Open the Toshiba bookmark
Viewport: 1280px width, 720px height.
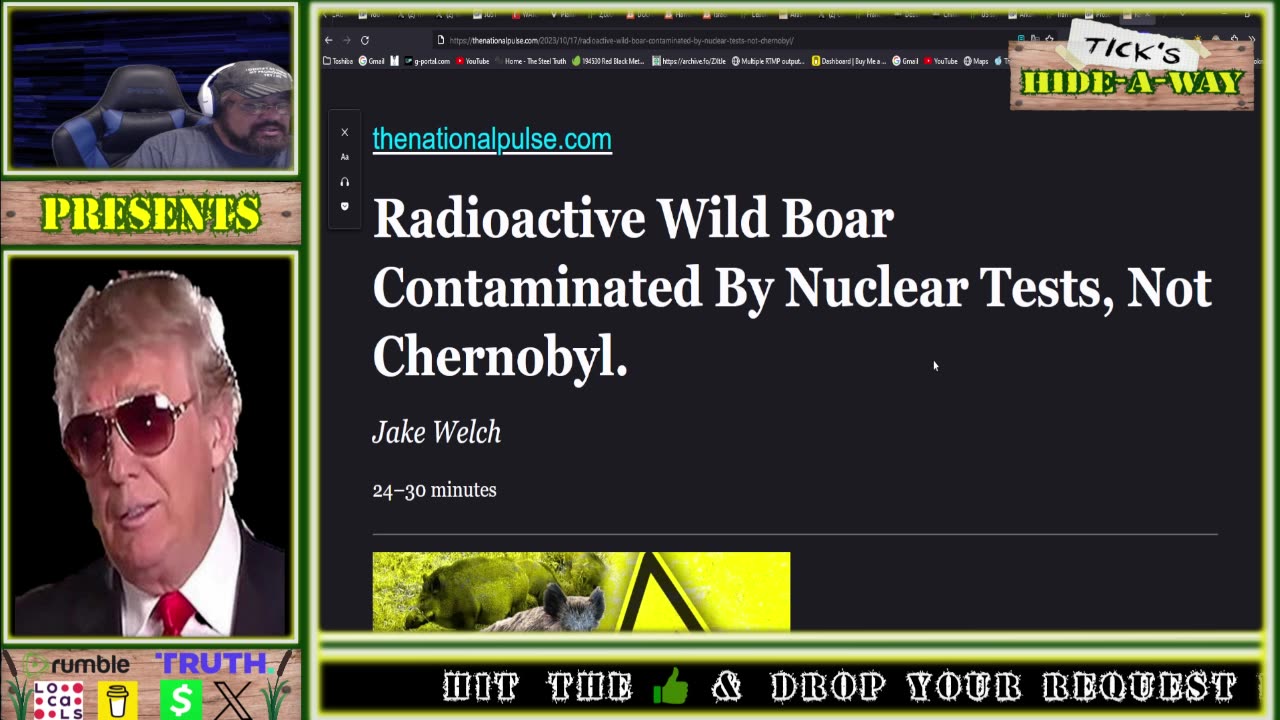[338, 61]
